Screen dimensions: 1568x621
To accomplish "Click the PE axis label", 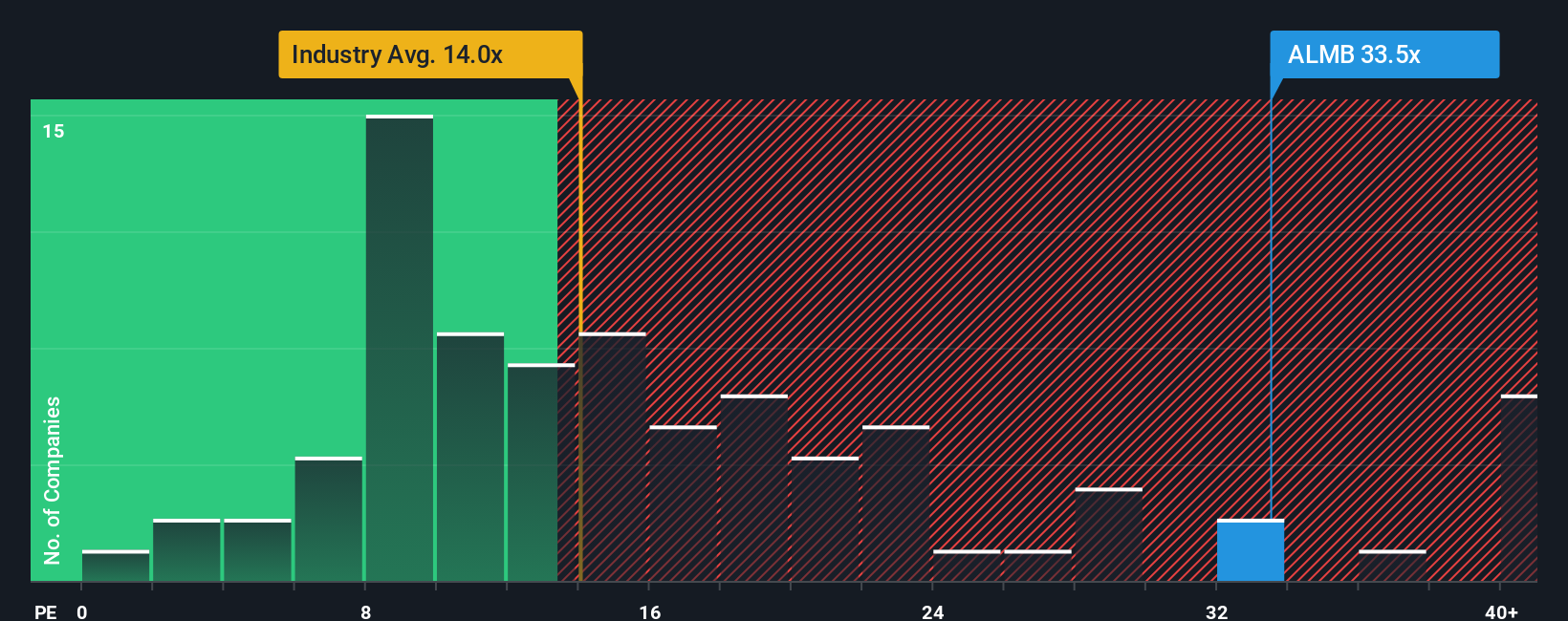I will [46, 611].
